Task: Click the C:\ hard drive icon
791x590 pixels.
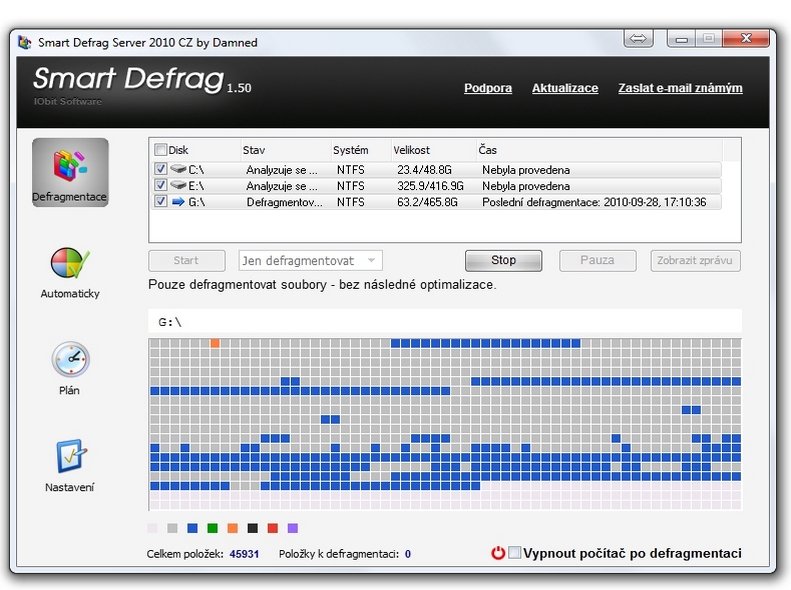Action: pyautogui.click(x=178, y=169)
